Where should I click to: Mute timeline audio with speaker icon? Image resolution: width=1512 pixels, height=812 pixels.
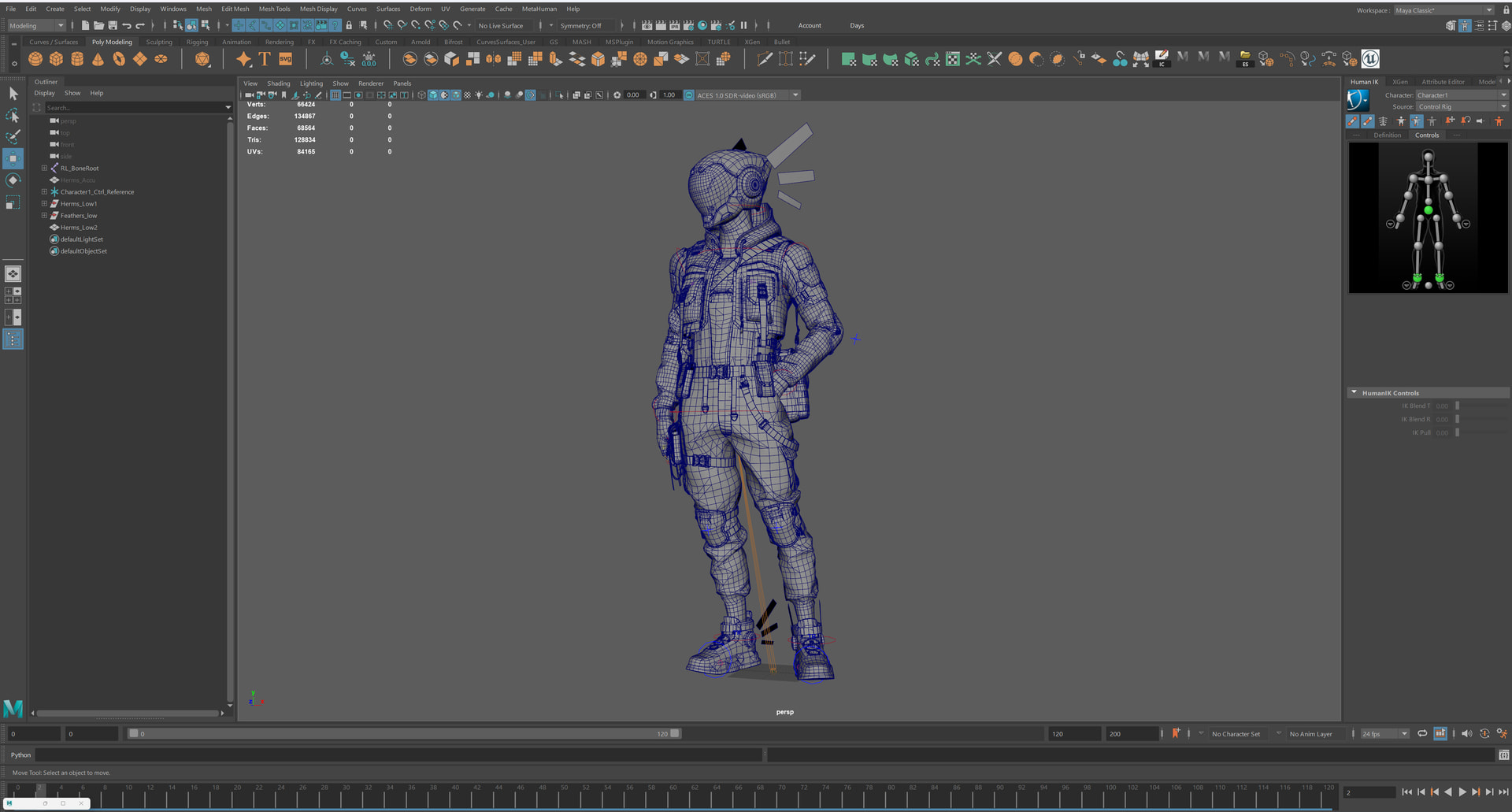click(x=1466, y=734)
